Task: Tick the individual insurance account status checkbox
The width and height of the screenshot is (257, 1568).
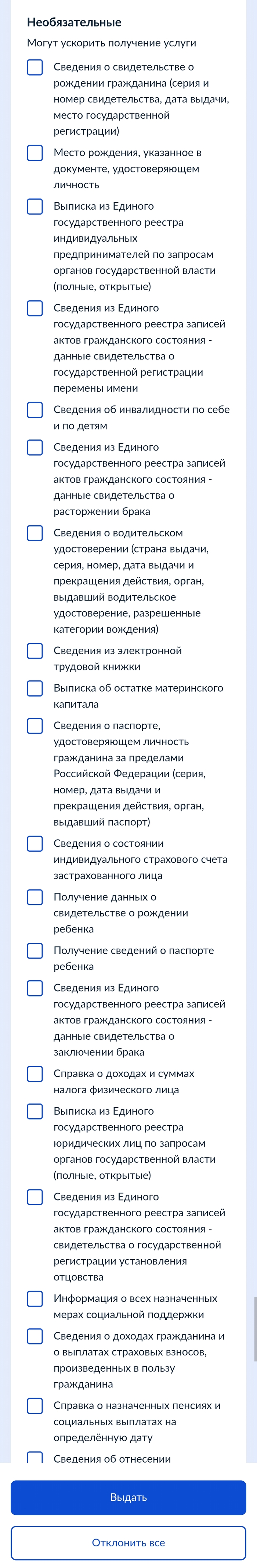Action: tap(35, 844)
